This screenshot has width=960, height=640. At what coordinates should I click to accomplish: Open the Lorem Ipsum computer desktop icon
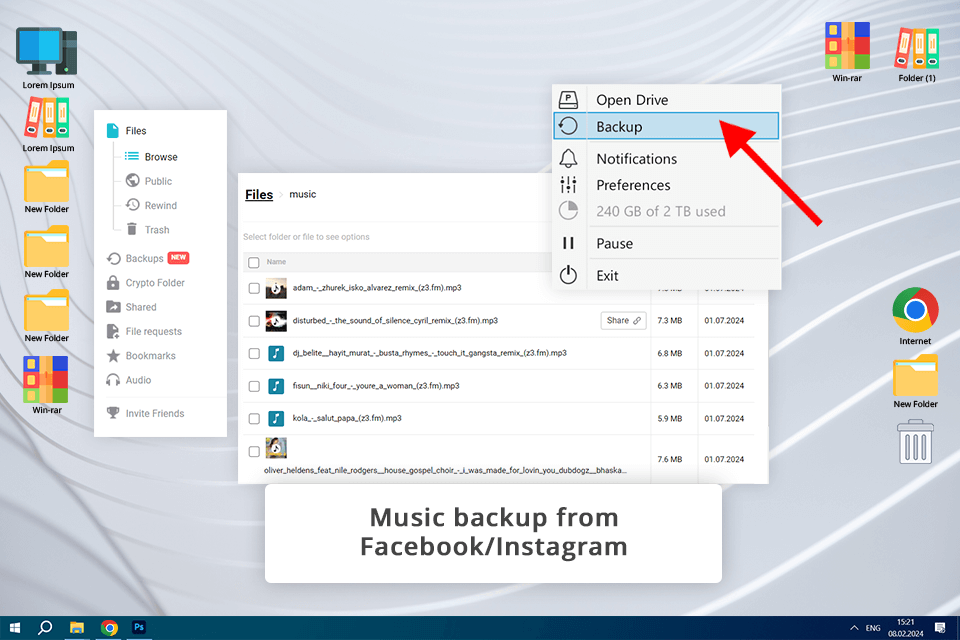pyautogui.click(x=47, y=52)
